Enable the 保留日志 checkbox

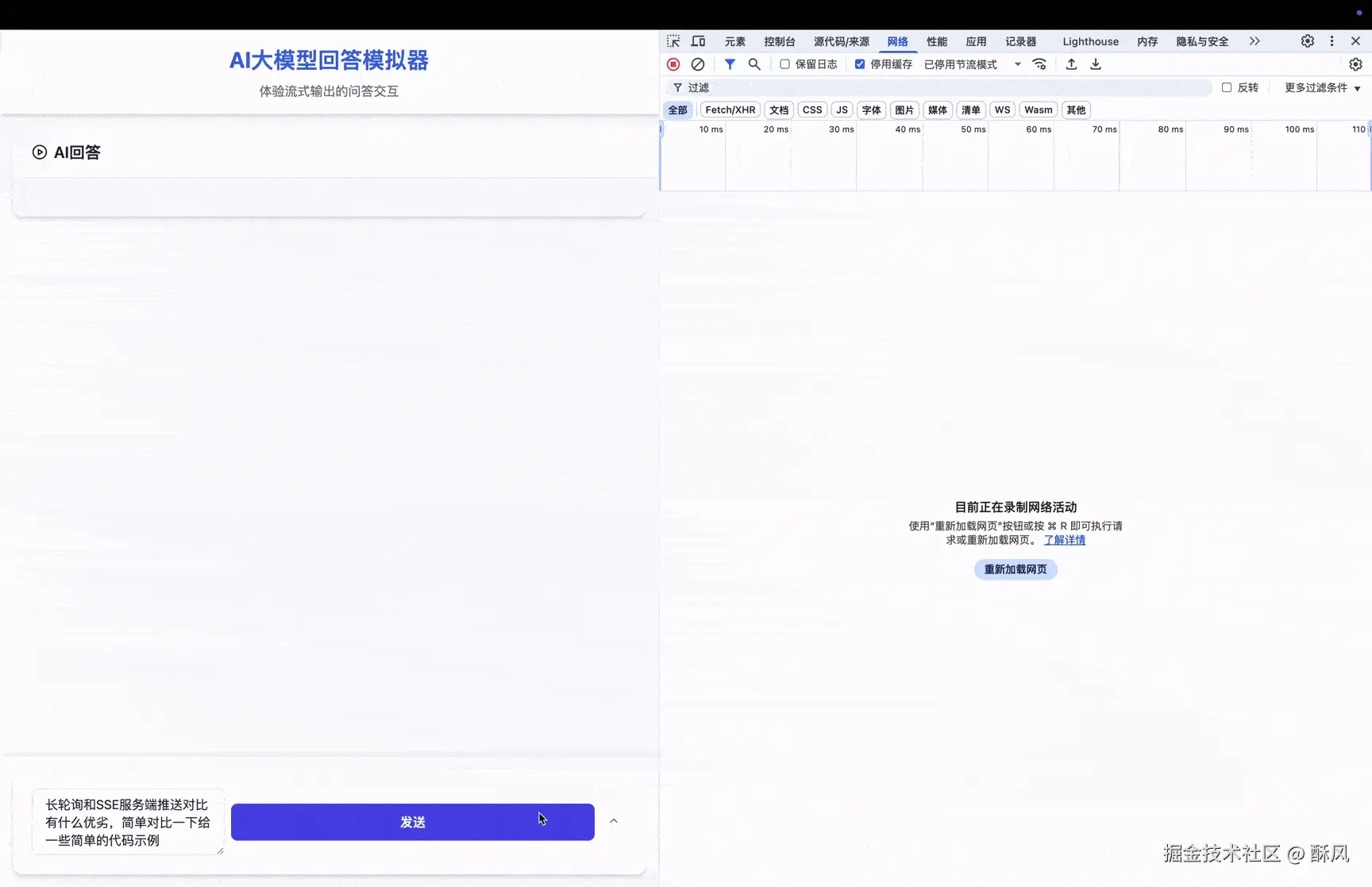coord(784,64)
